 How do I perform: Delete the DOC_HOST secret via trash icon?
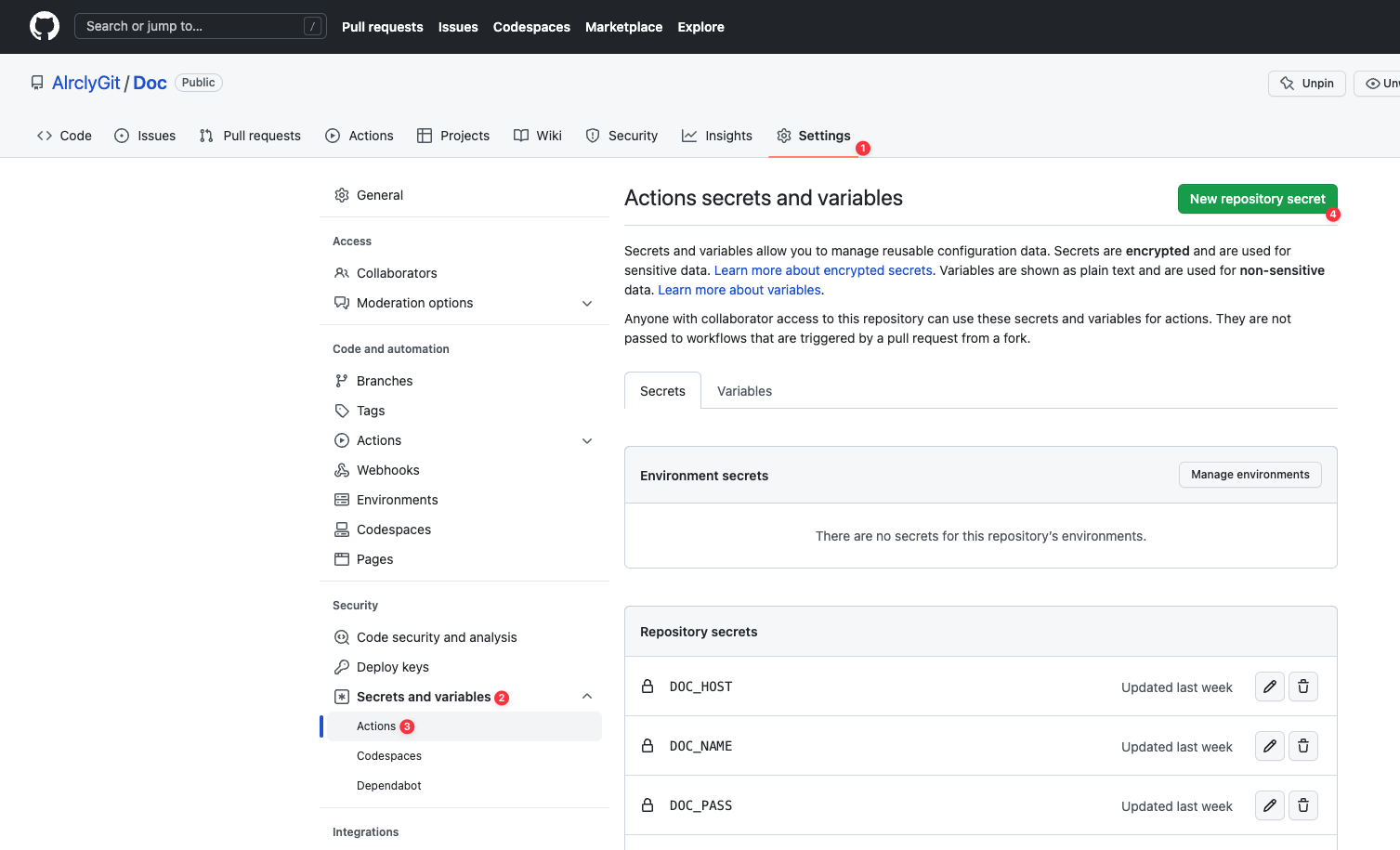[1302, 687]
